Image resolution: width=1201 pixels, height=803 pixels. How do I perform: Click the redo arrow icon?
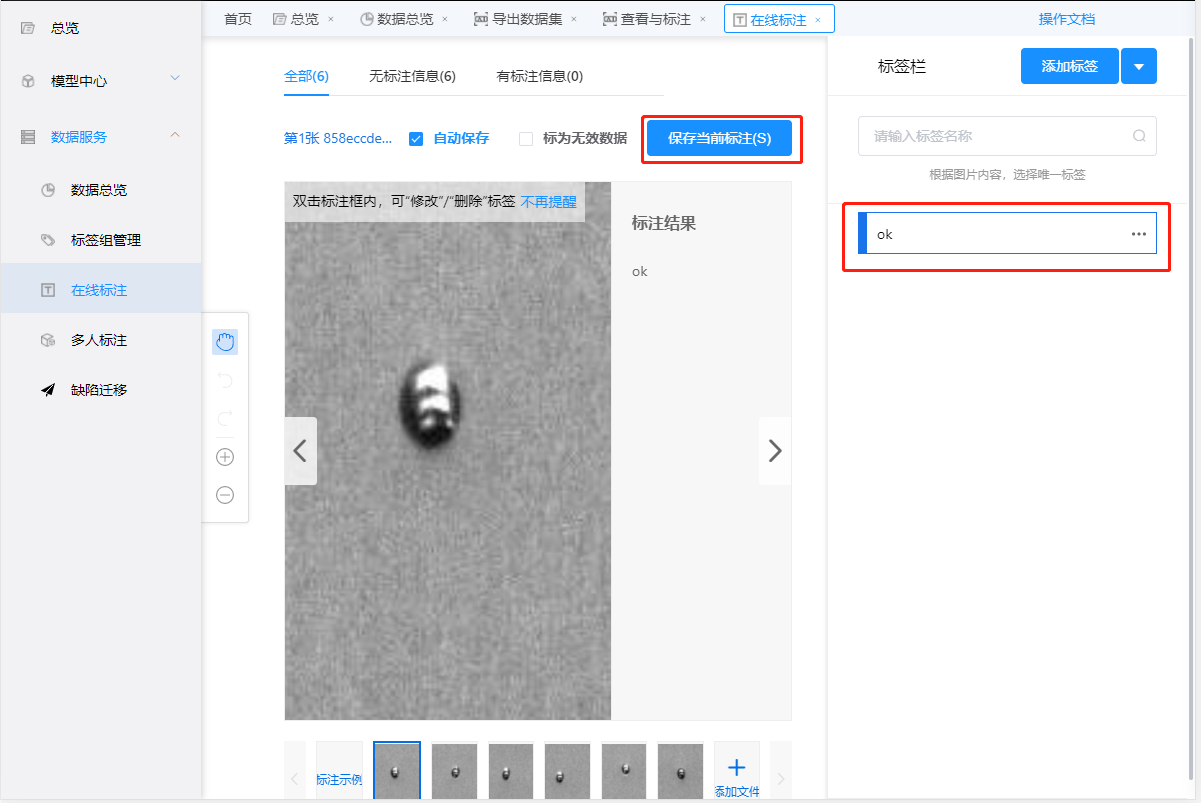(x=225, y=418)
